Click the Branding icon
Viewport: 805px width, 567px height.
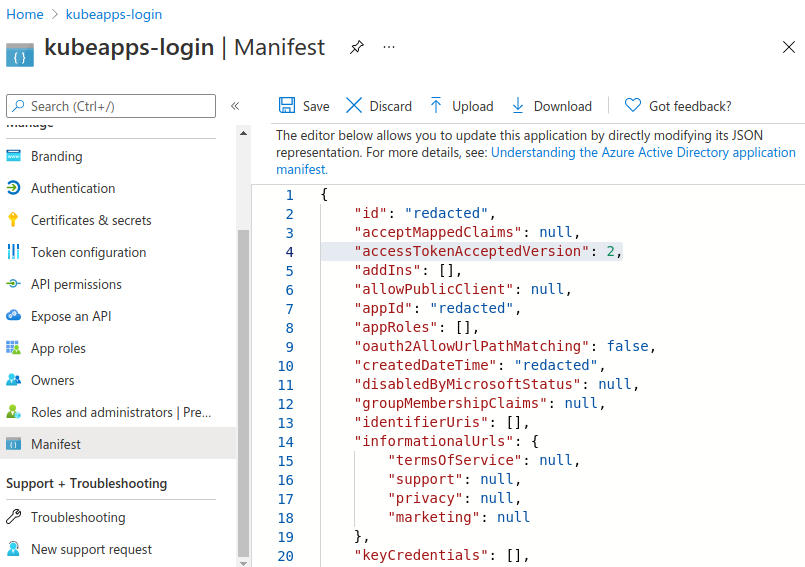14,156
